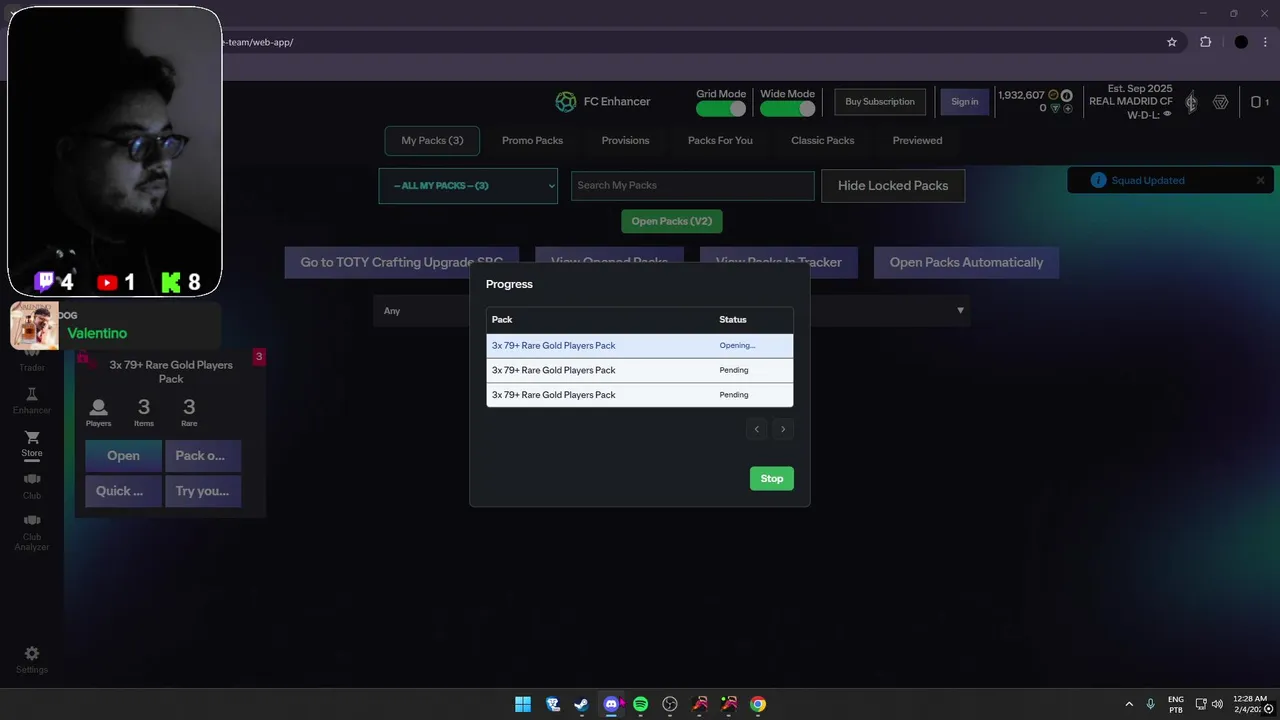
Task: Click the microphone icon in system tray
Action: tap(1151, 704)
